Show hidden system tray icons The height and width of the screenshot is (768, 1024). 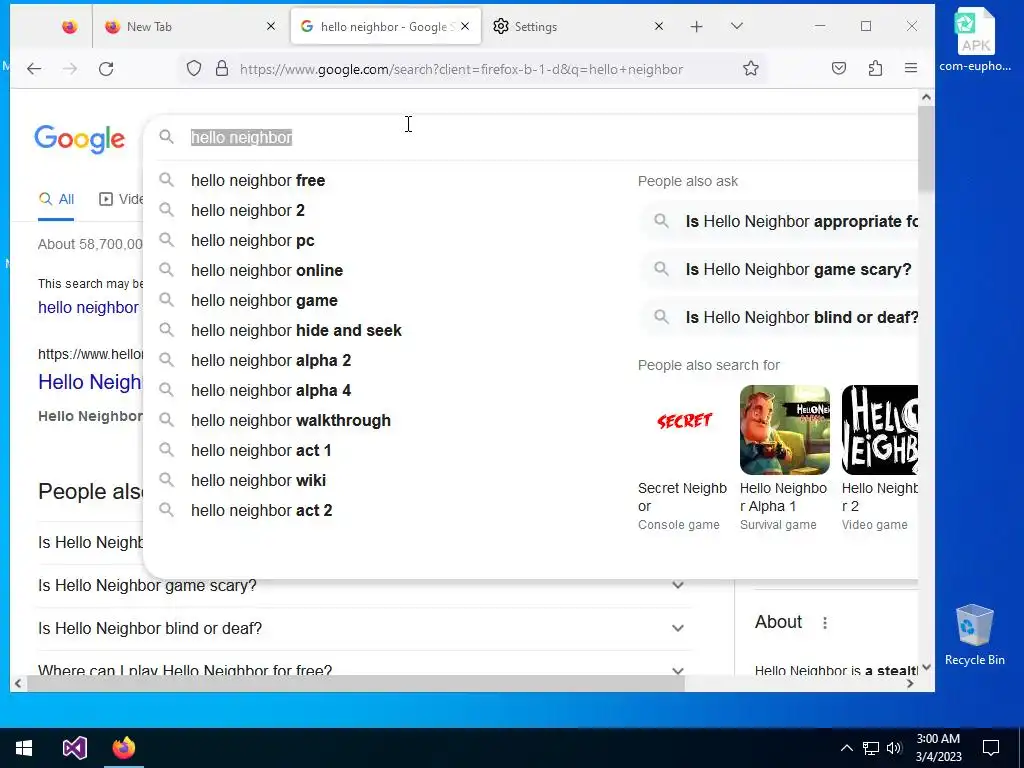[x=846, y=748]
